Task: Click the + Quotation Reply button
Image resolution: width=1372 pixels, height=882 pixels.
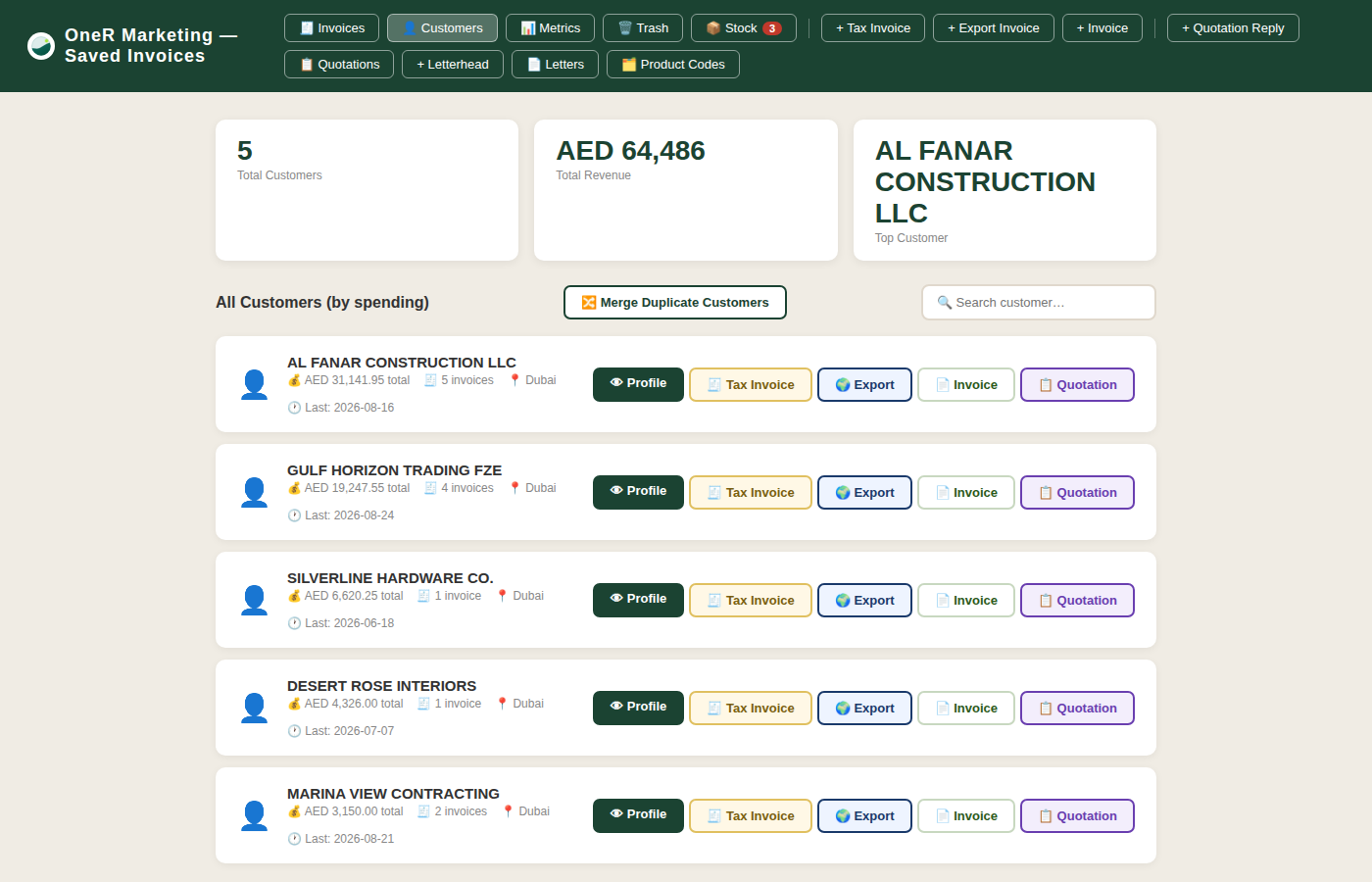Action: pyautogui.click(x=1233, y=28)
